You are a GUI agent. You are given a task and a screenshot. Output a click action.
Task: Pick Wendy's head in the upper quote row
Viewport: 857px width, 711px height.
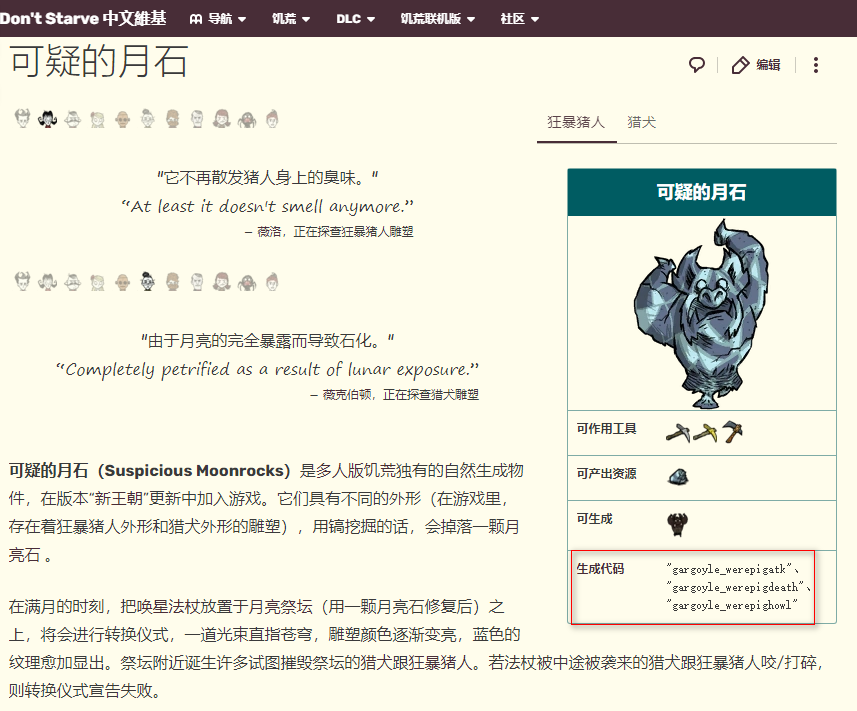coord(97,119)
